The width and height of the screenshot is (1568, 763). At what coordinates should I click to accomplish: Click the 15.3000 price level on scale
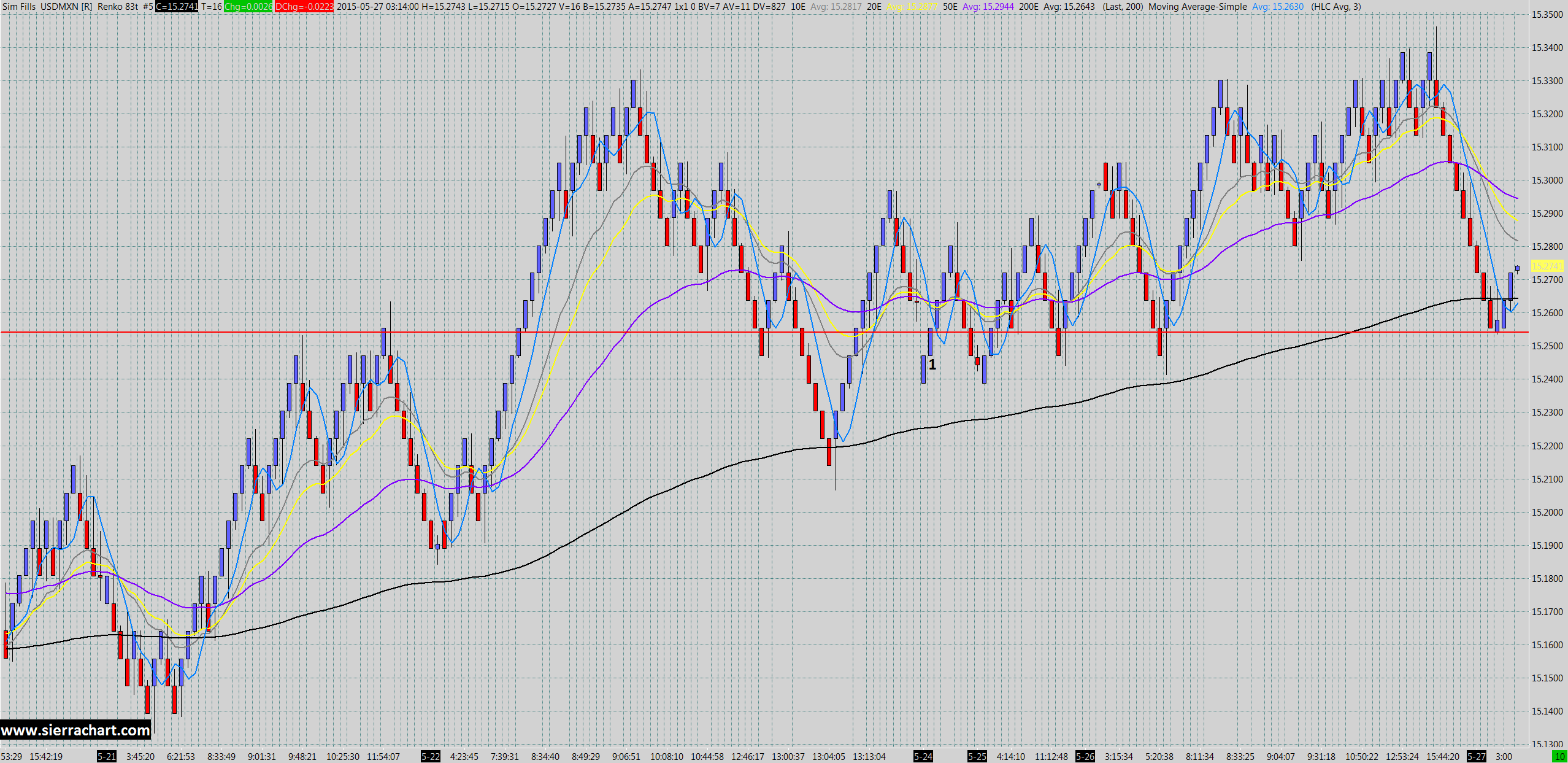pos(1547,180)
